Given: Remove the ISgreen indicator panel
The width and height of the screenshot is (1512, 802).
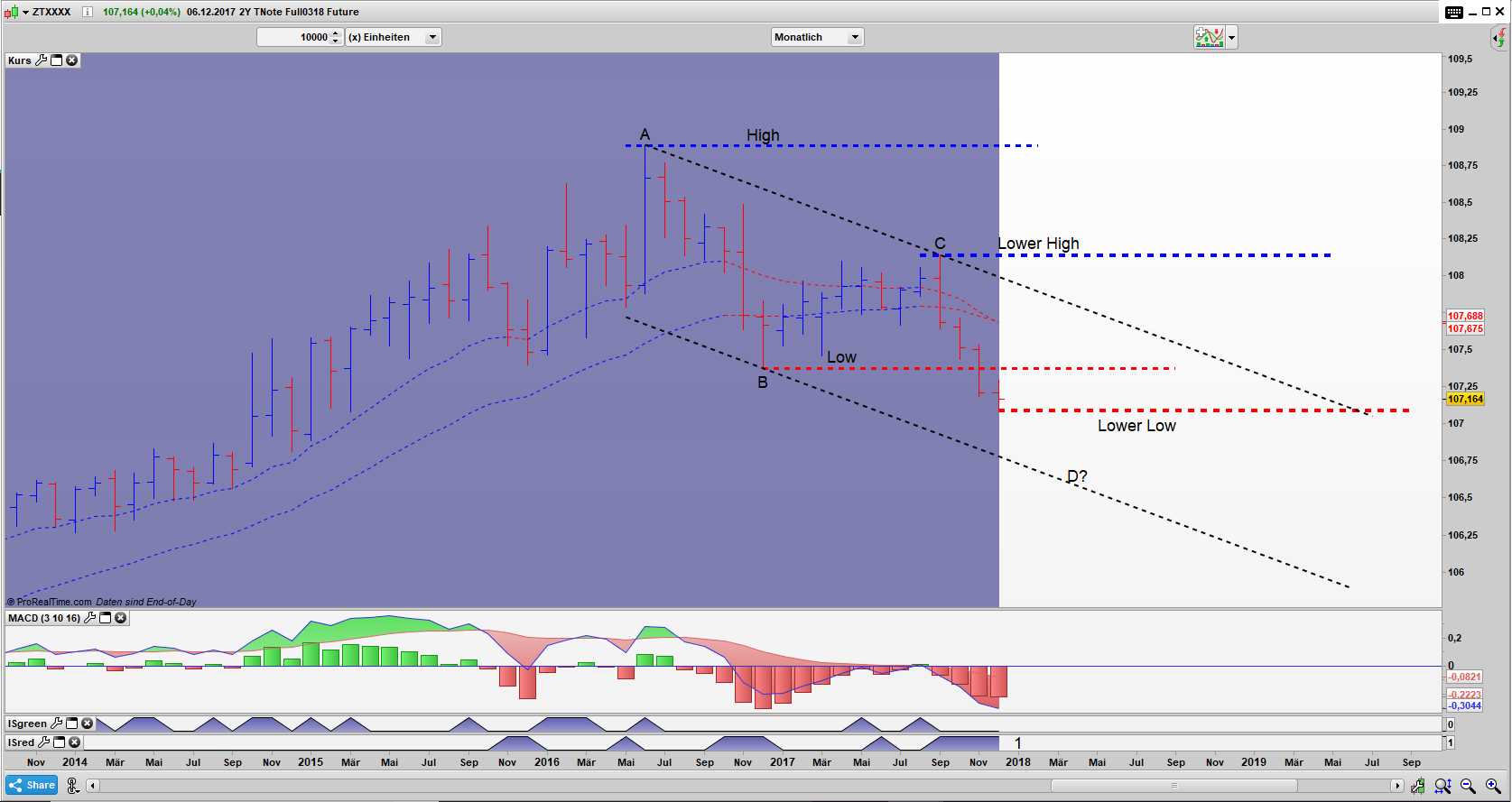Looking at the screenshot, I should click(x=88, y=724).
